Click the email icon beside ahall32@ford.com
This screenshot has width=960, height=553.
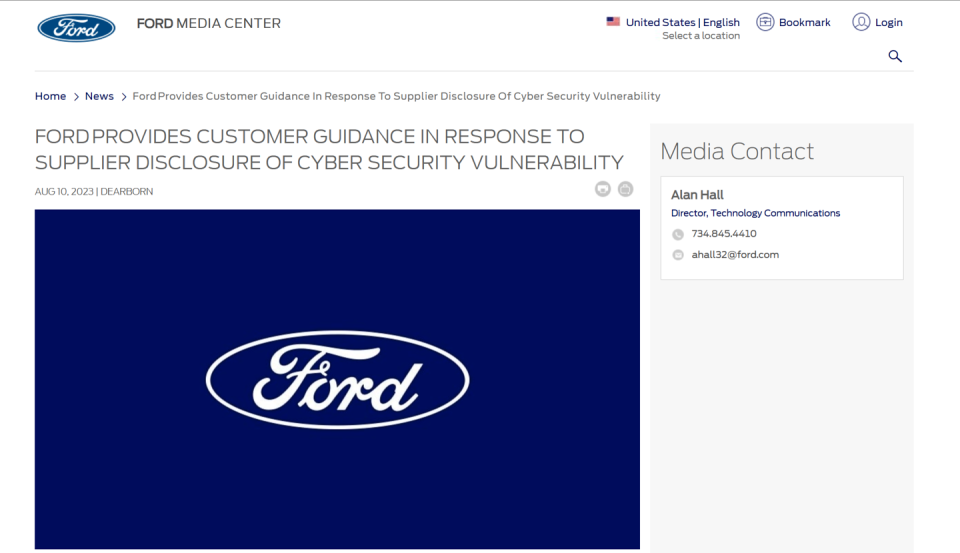pos(678,255)
